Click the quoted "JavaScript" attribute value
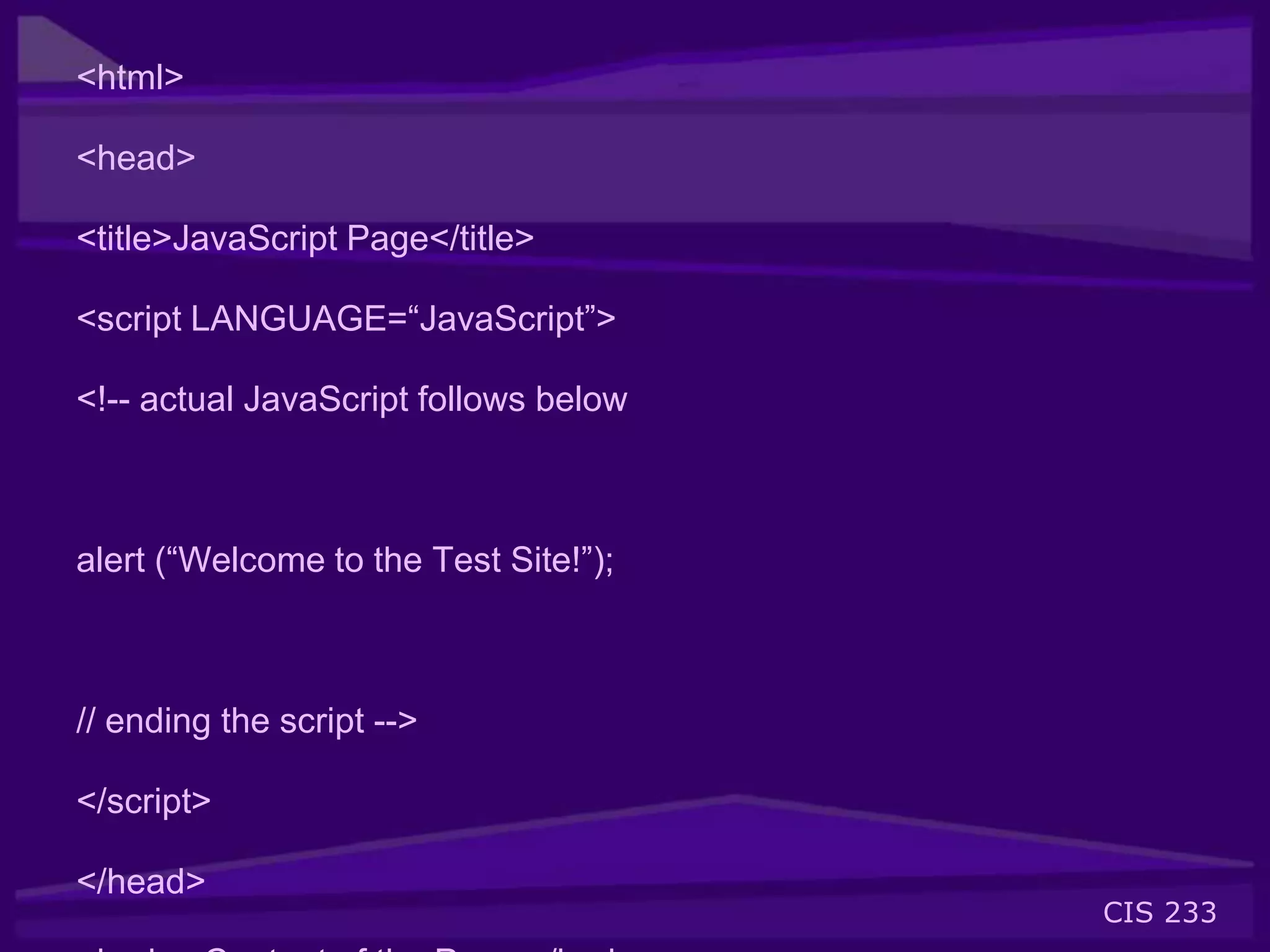 (504, 319)
